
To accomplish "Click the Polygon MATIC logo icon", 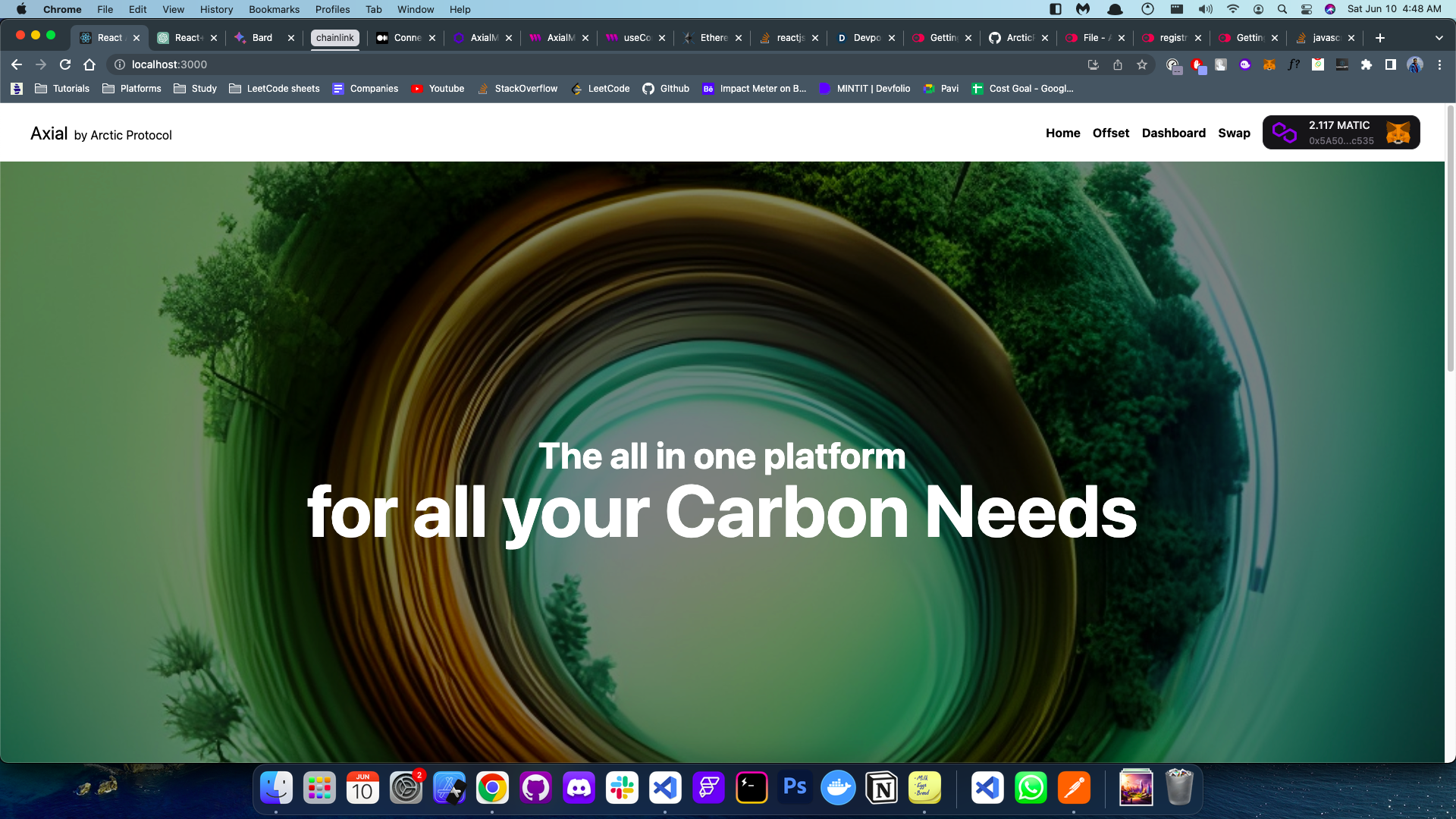I will 1284,133.
